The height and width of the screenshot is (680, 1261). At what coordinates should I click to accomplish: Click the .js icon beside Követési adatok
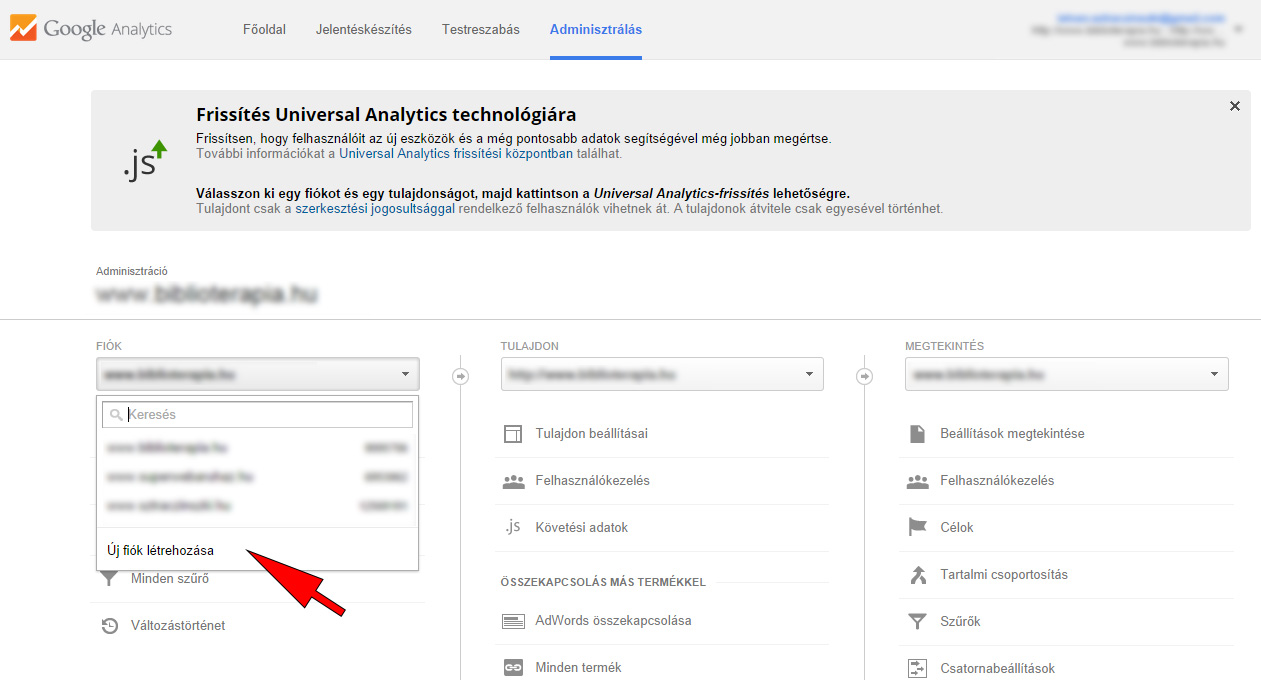pyautogui.click(x=513, y=527)
